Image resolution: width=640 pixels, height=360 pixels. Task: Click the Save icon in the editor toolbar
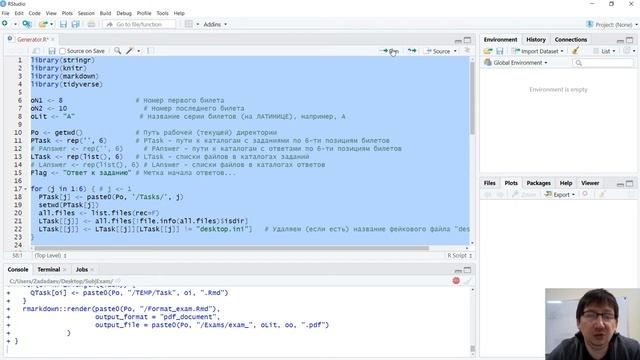tap(52, 51)
